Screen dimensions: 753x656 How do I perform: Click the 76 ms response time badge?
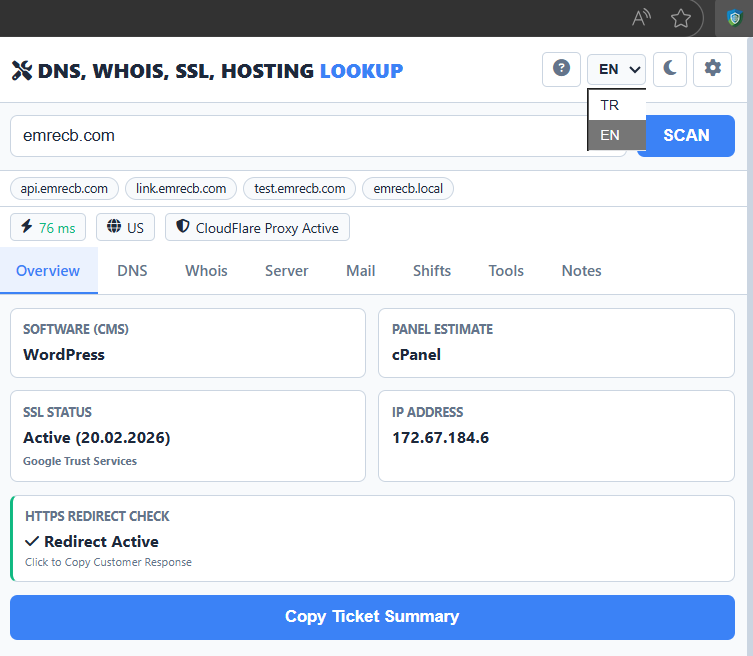coord(48,228)
